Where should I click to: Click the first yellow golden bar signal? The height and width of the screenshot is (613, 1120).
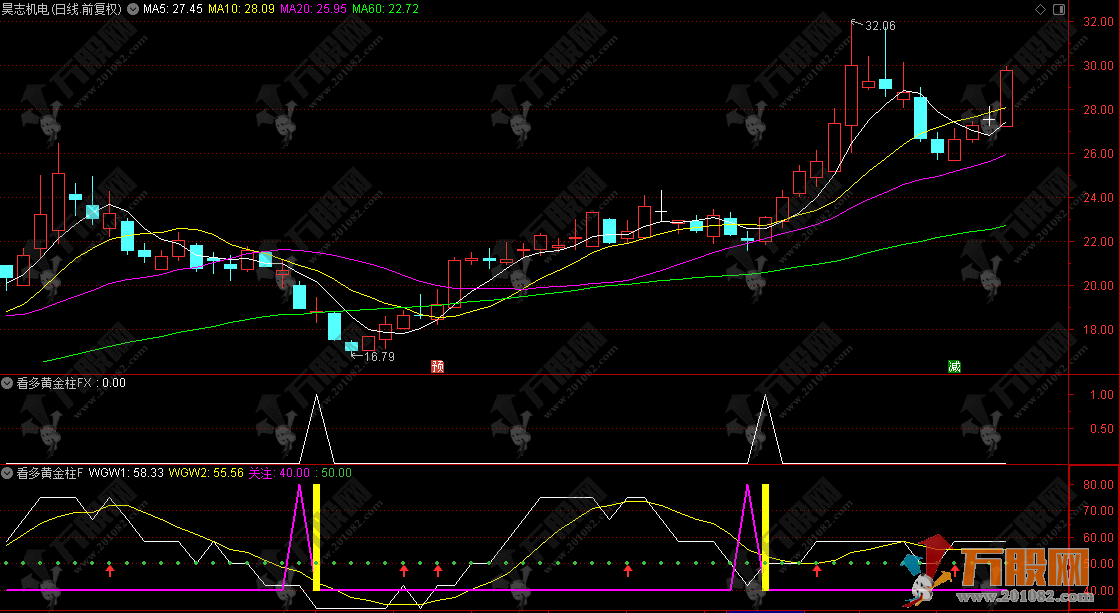(317, 537)
